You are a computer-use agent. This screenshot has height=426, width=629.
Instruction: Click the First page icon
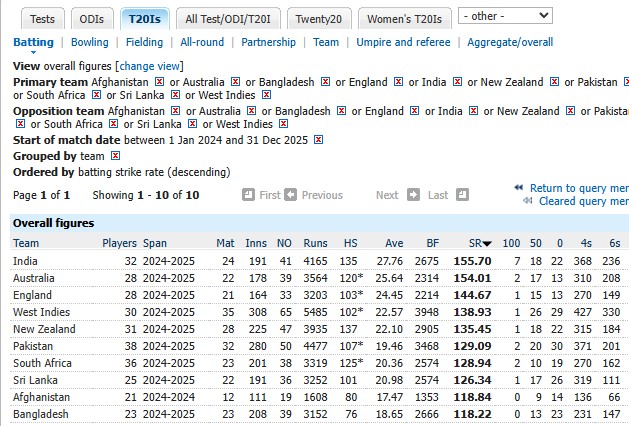click(248, 195)
